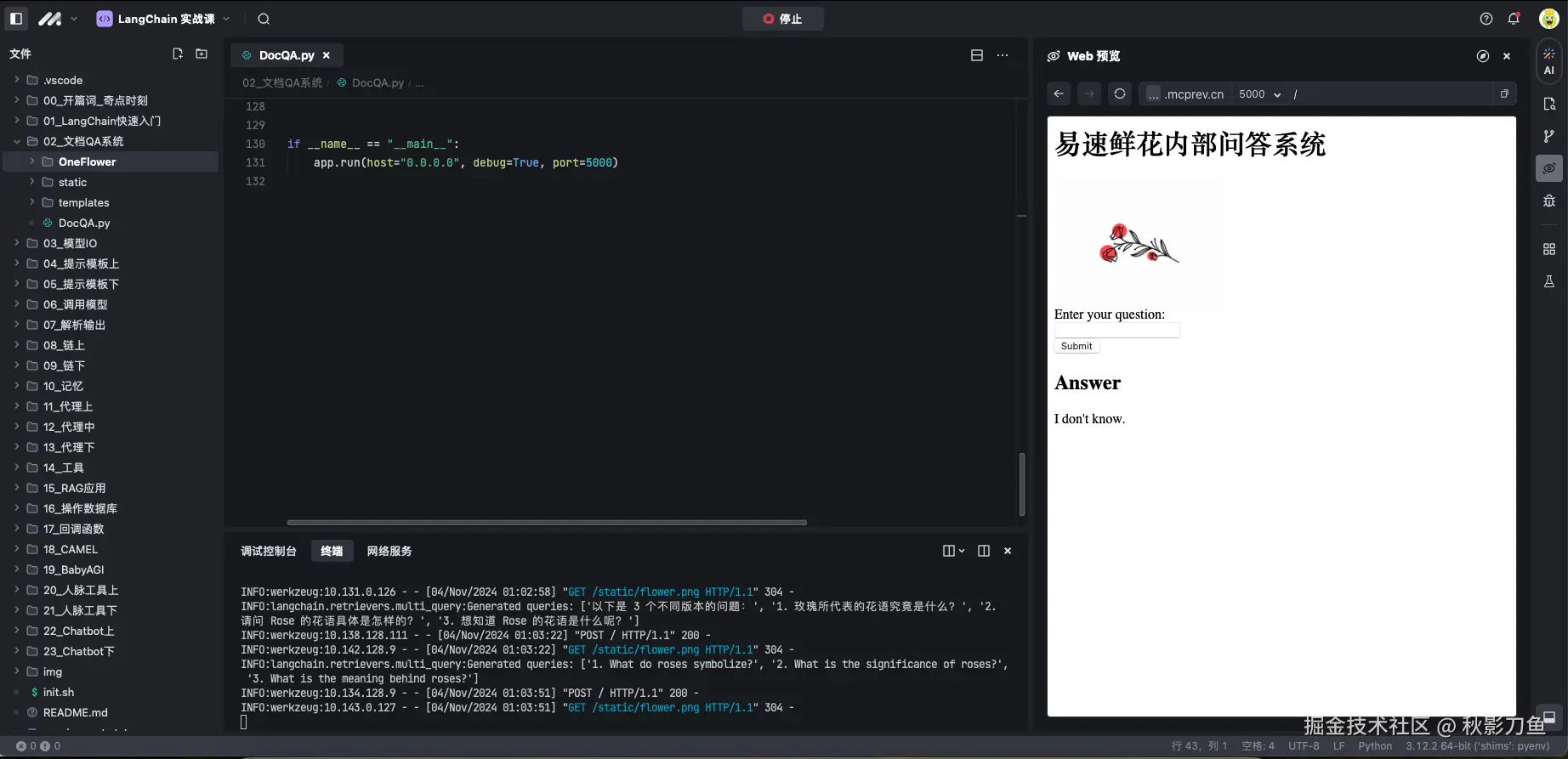Viewport: 1568px width, 759px height.
Task: Click the 停止 stop button
Action: click(x=782, y=19)
